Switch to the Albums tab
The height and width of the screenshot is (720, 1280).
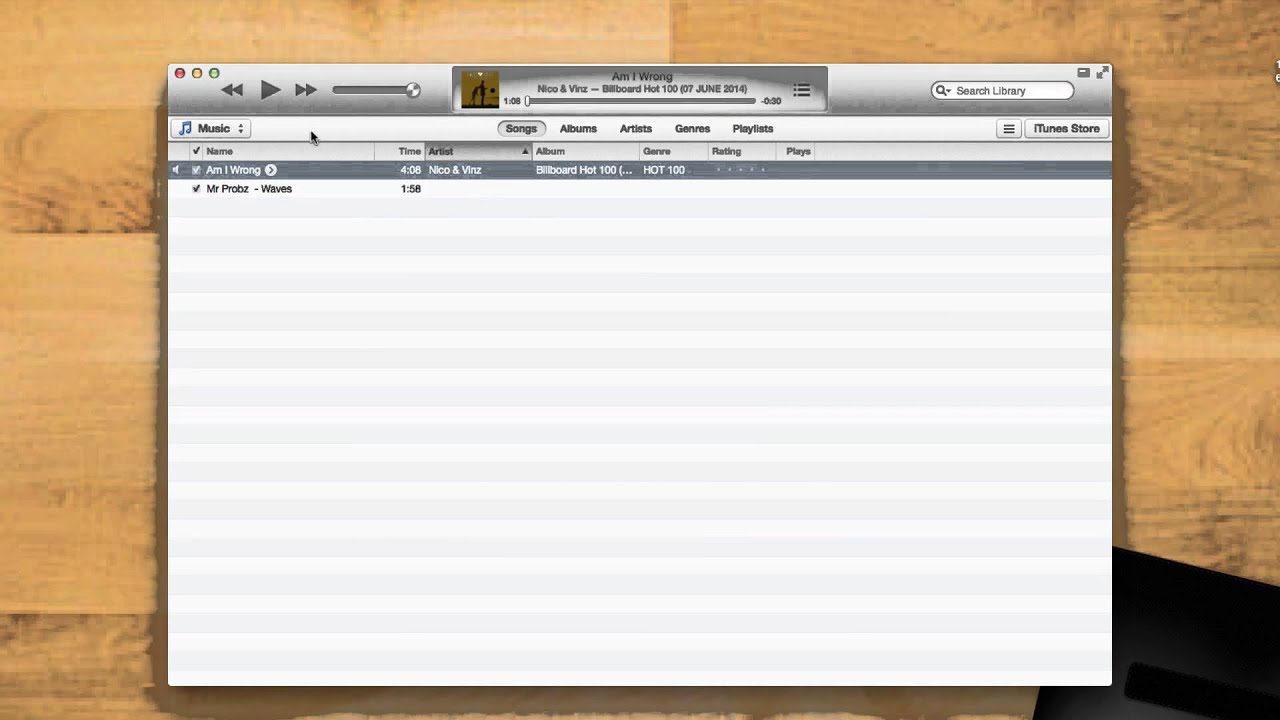point(578,129)
